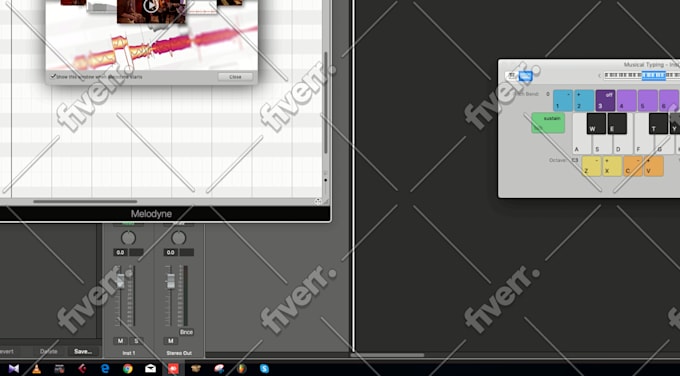Play black key W
The image size is (680, 376).
tap(596, 124)
